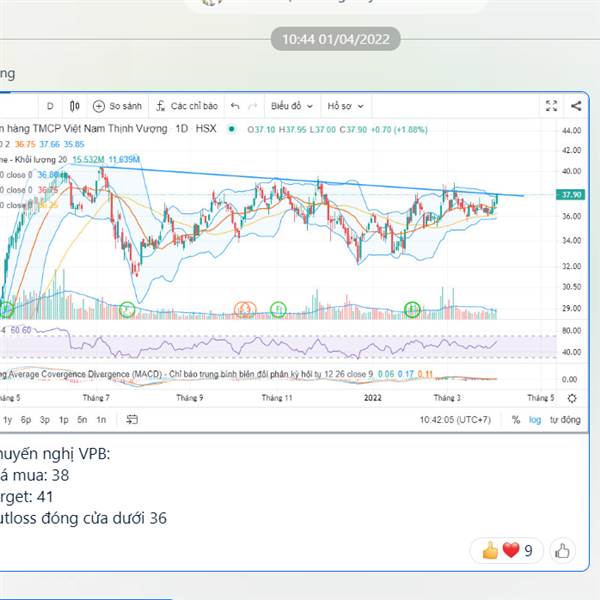Image resolution: width=600 pixels, height=600 pixels.
Task: Select the D daily interval
Action: tap(50, 106)
